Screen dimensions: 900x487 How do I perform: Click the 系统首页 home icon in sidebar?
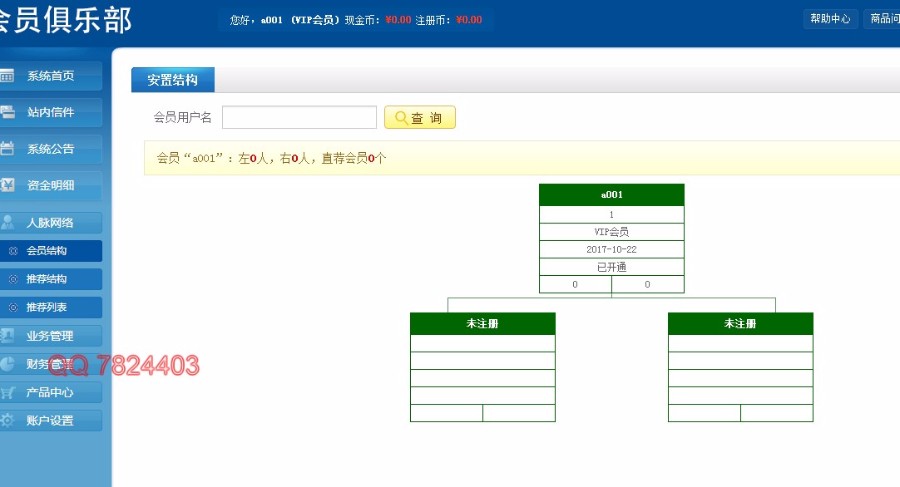(x=8, y=76)
